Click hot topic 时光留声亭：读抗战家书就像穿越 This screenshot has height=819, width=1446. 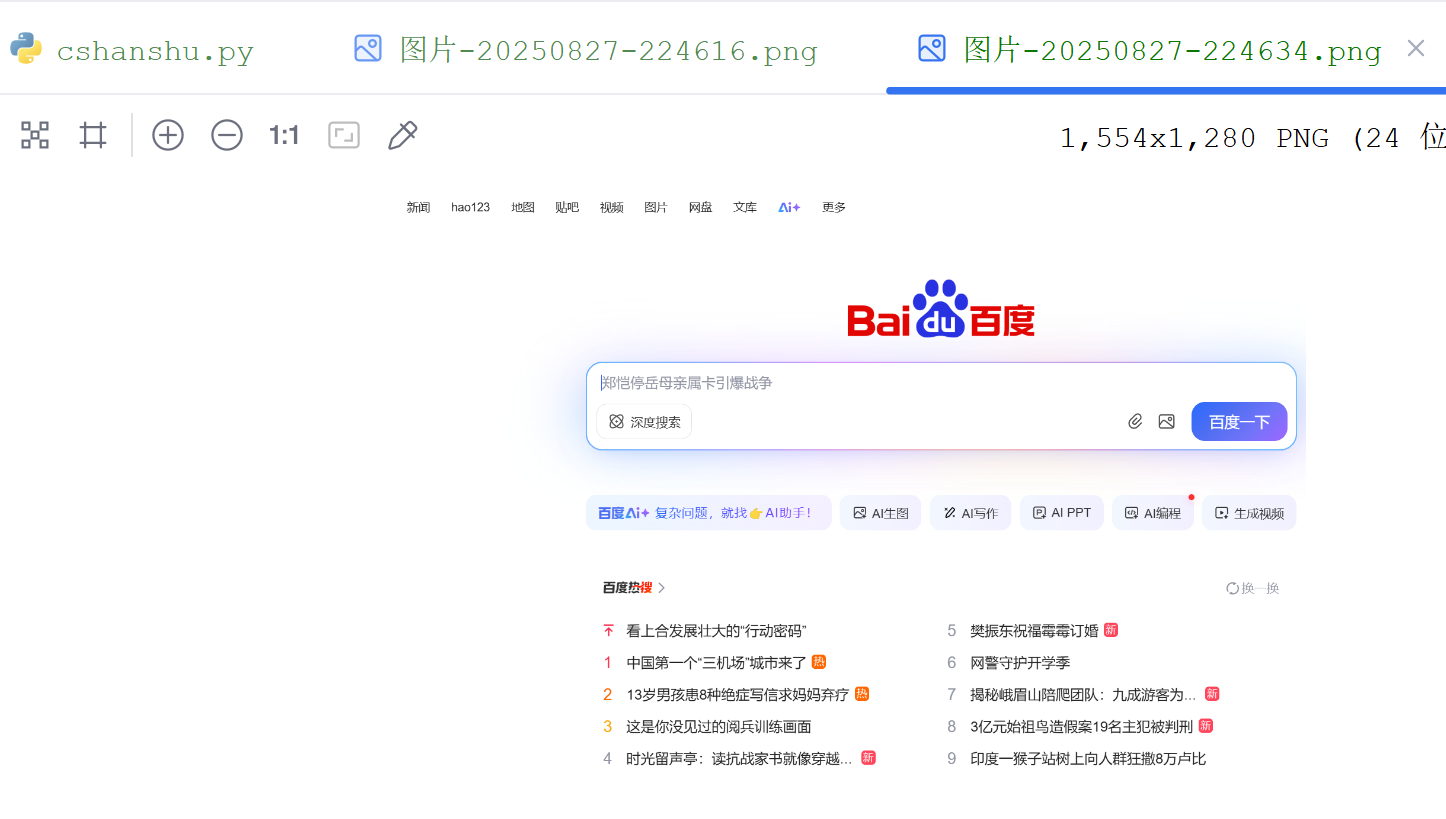tap(739, 759)
